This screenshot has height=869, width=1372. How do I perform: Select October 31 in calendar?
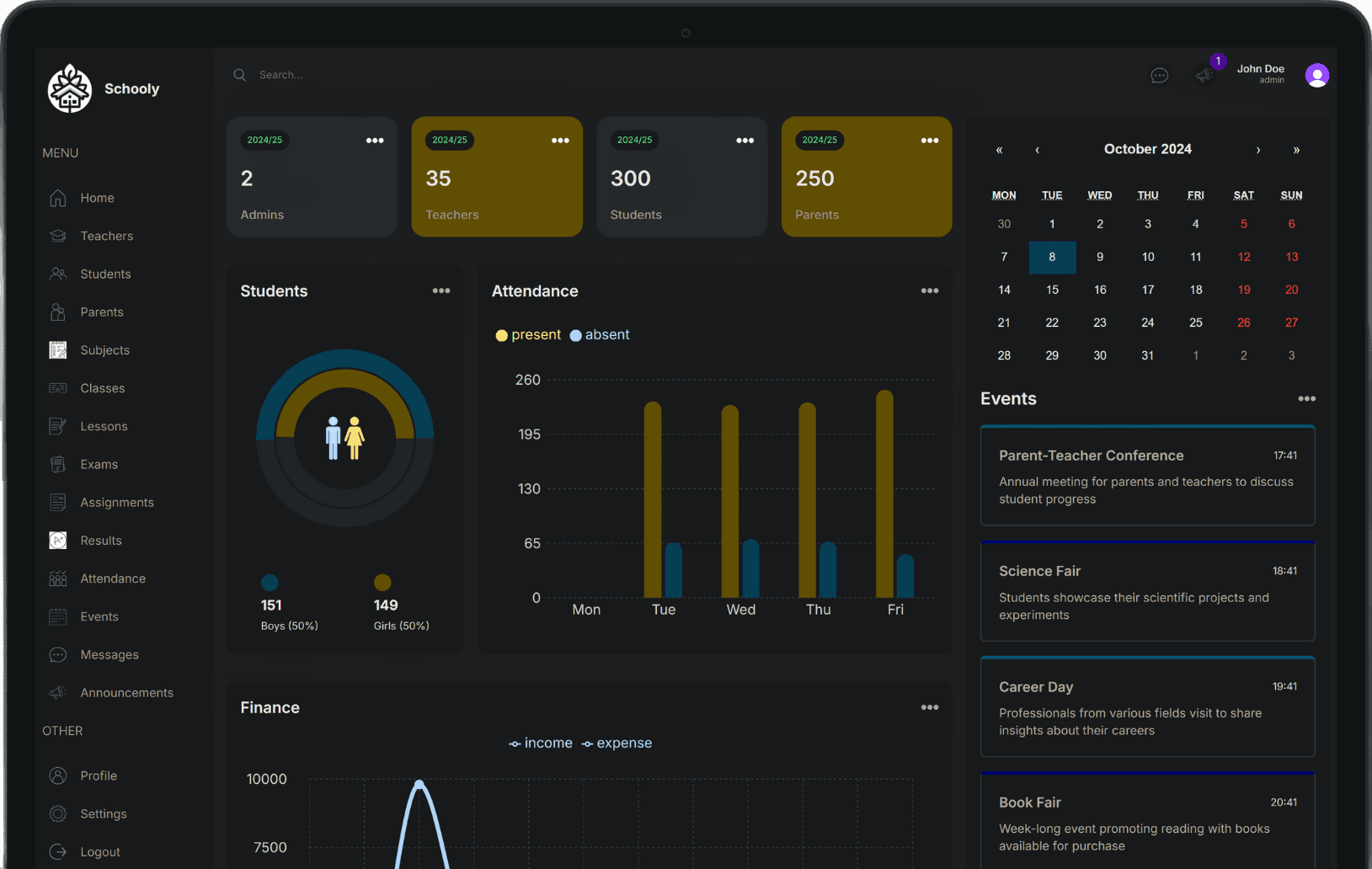(1148, 355)
